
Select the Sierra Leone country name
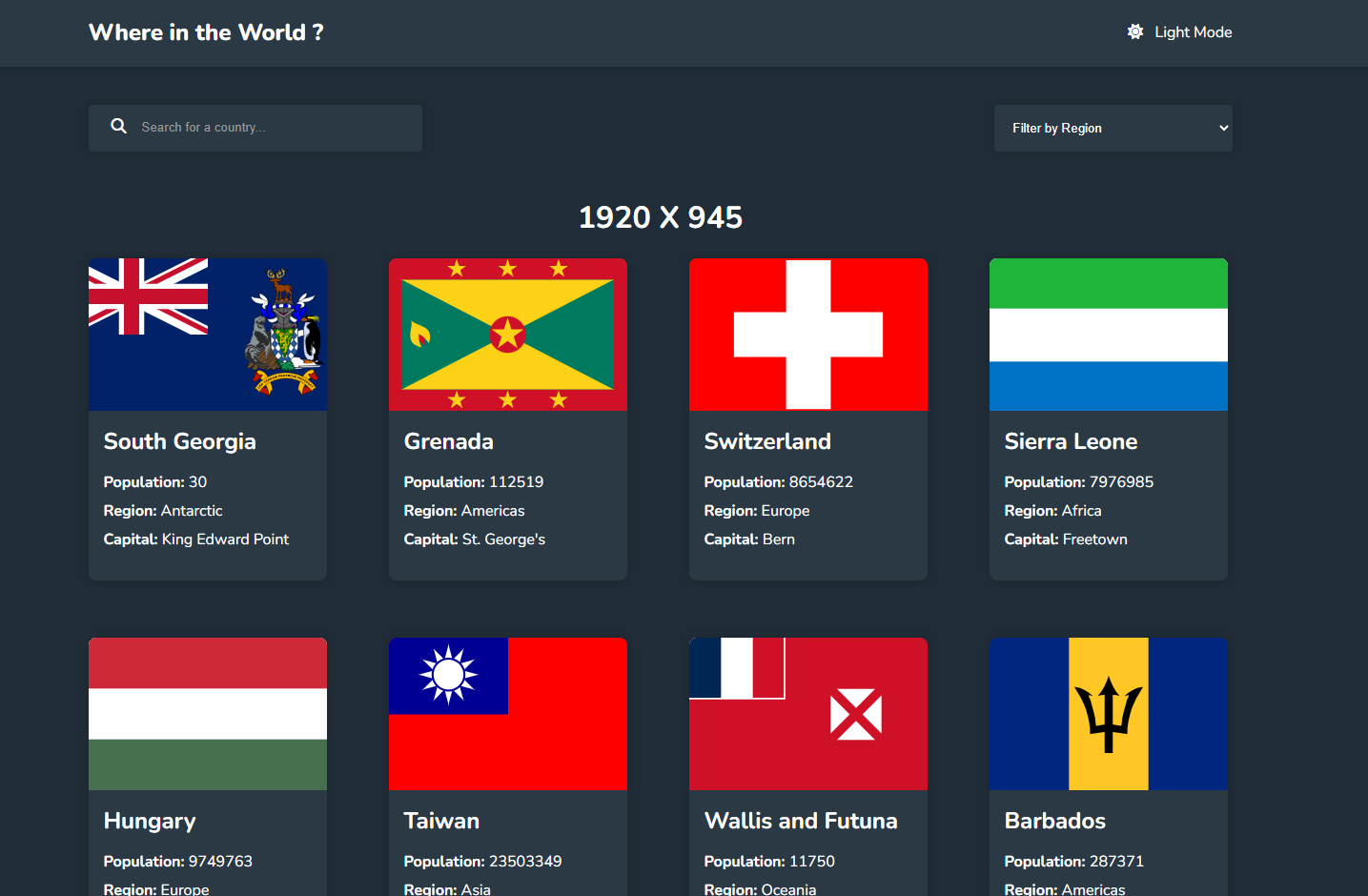[x=1071, y=441]
